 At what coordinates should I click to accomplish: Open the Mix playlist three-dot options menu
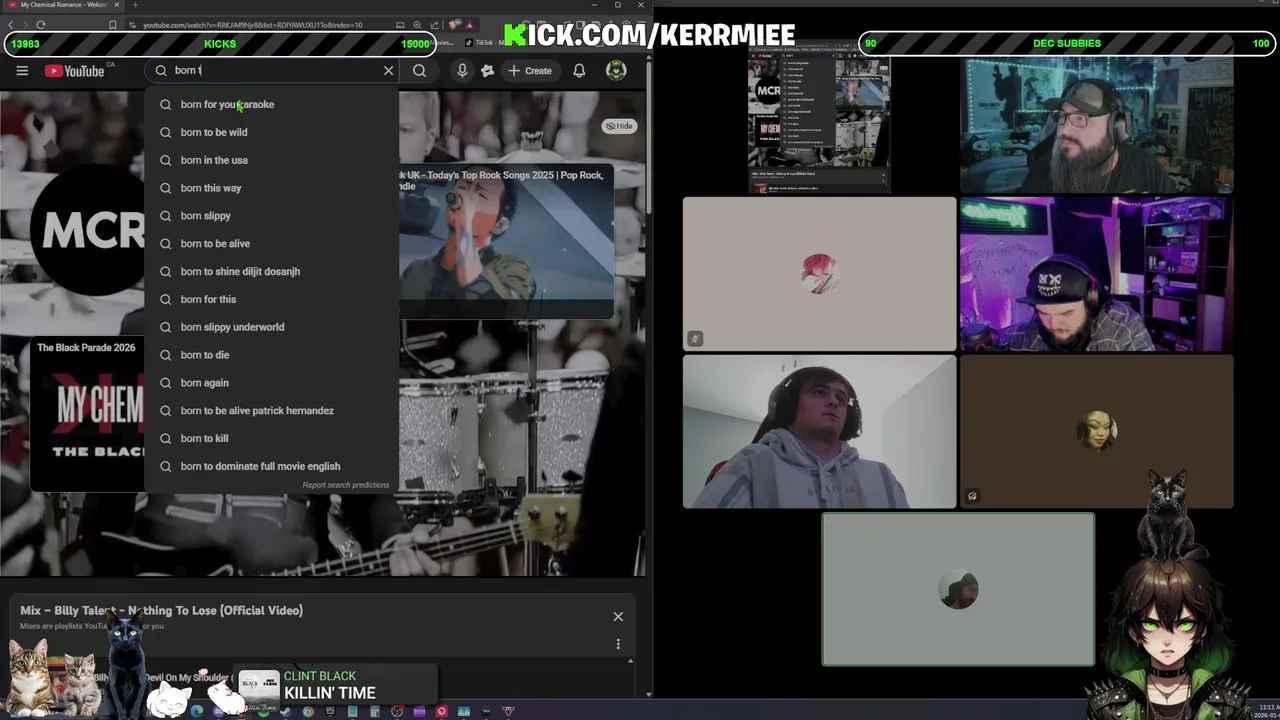[x=618, y=644]
